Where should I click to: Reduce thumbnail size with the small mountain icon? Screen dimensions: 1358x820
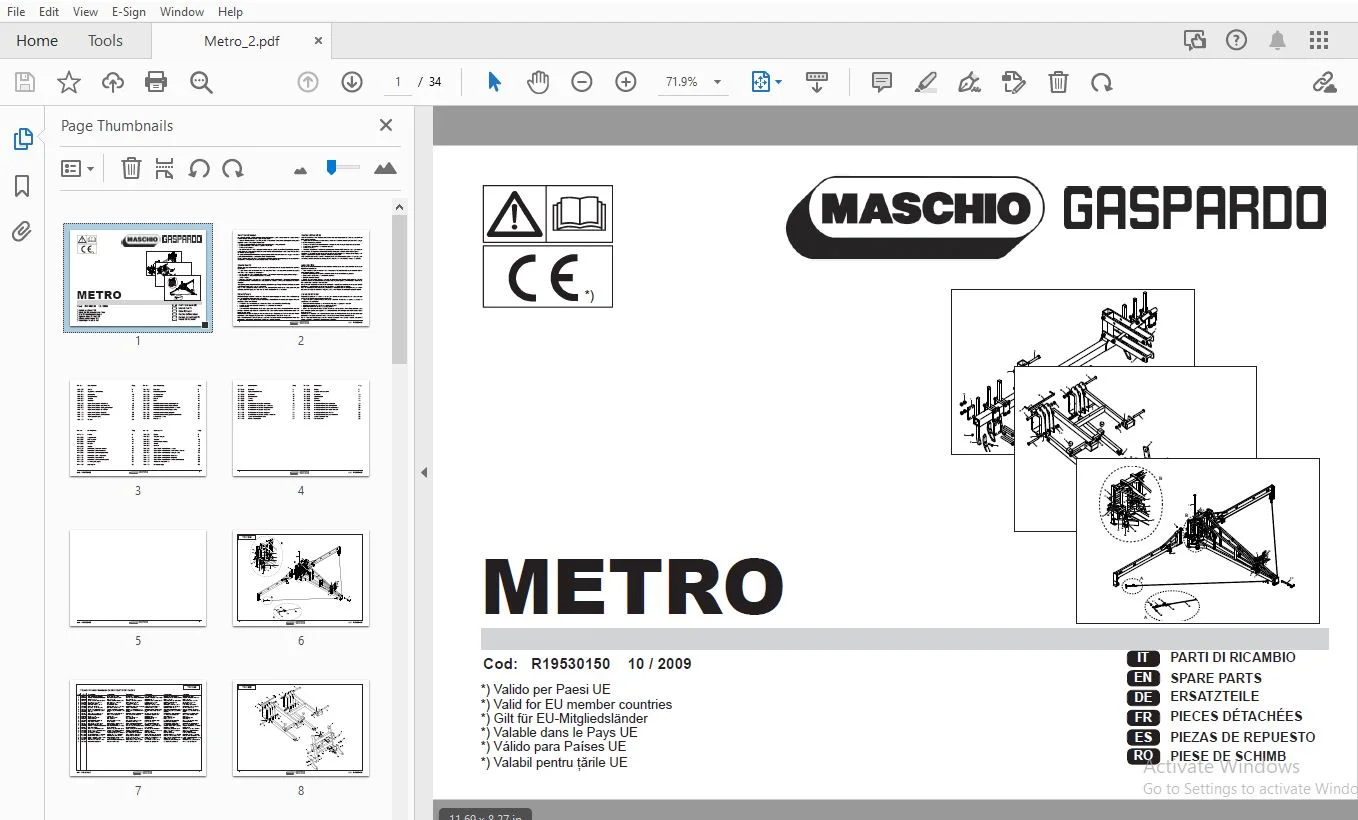click(x=300, y=170)
